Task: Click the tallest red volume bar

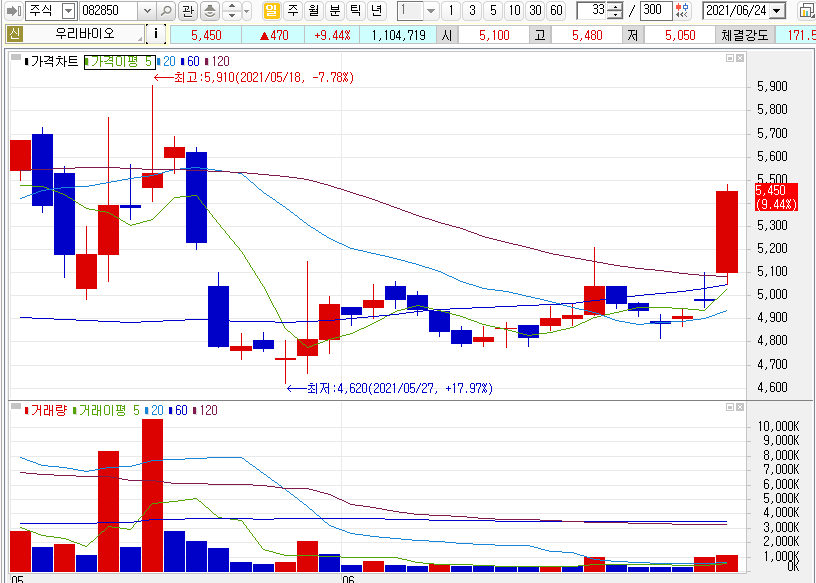Action: coord(152,495)
